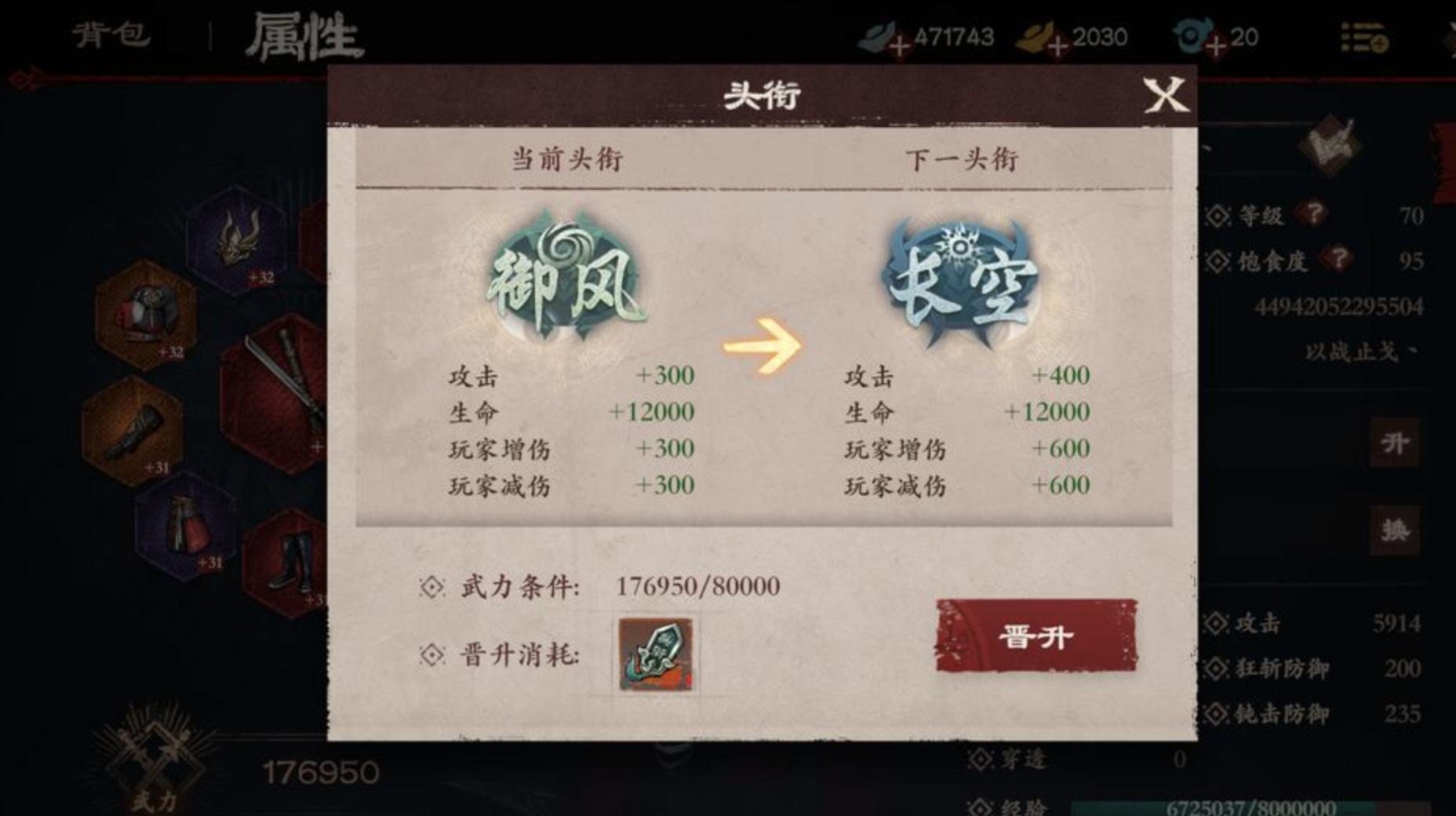Open the 背包 backpack tab
Screen dimensions: 1456x816
coord(111,35)
